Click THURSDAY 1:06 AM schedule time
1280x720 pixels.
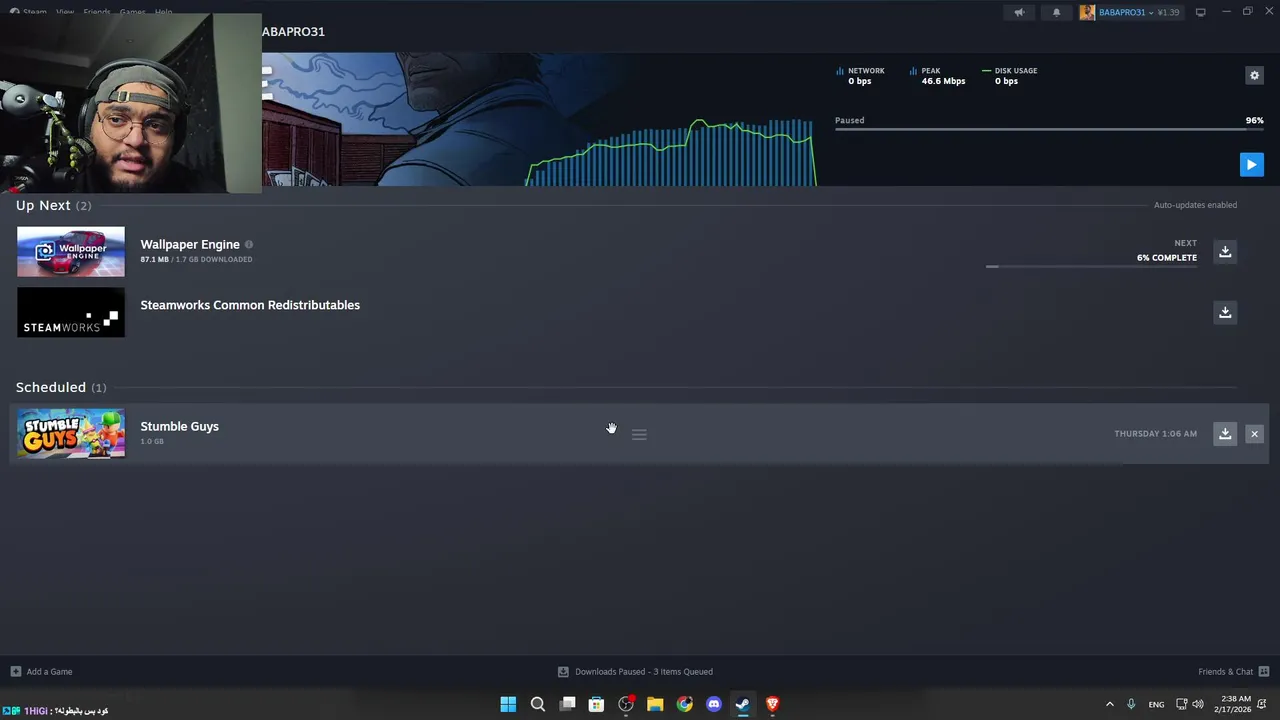coord(1155,434)
